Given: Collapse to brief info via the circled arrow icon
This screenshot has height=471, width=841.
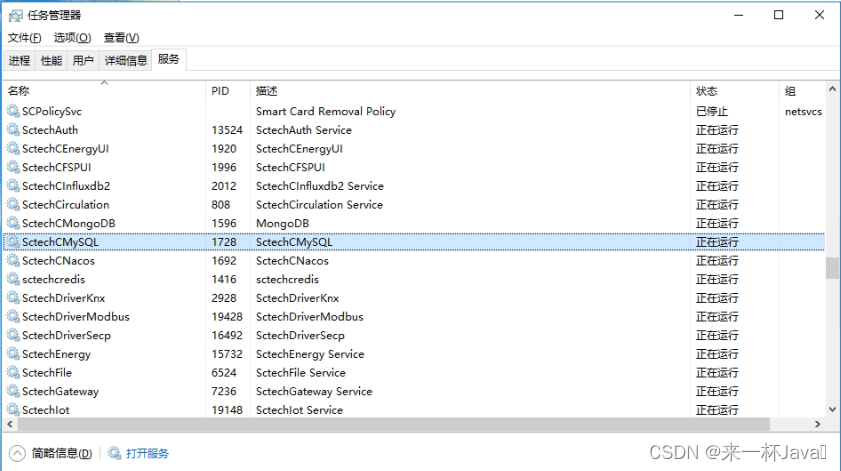Looking at the screenshot, I should point(17,453).
